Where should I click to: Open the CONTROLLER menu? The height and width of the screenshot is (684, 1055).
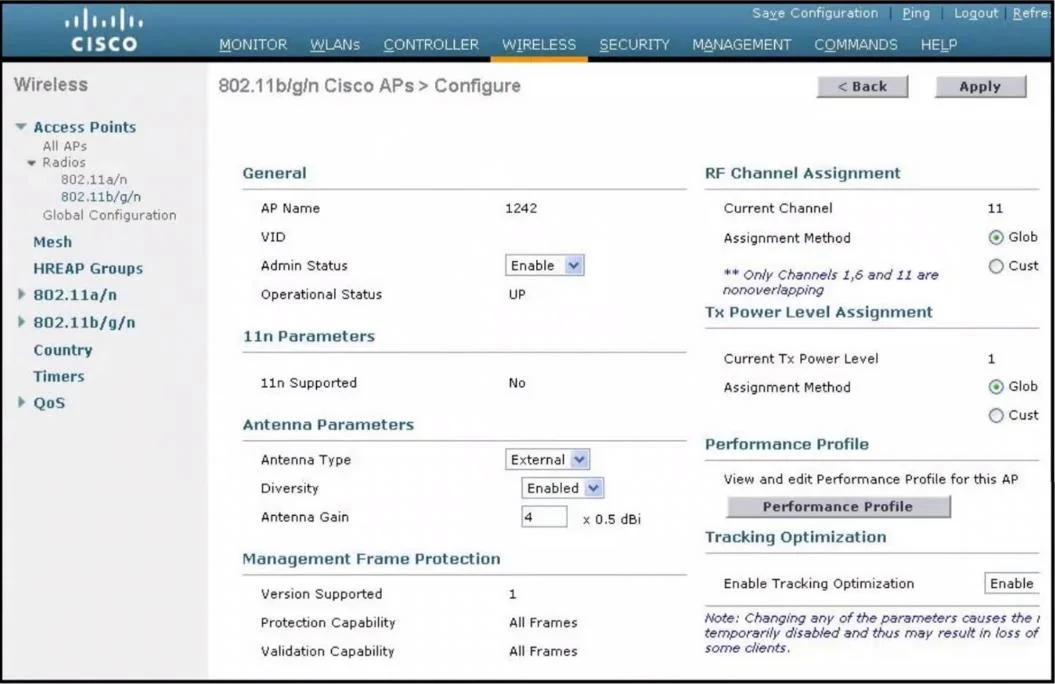pyautogui.click(x=431, y=44)
